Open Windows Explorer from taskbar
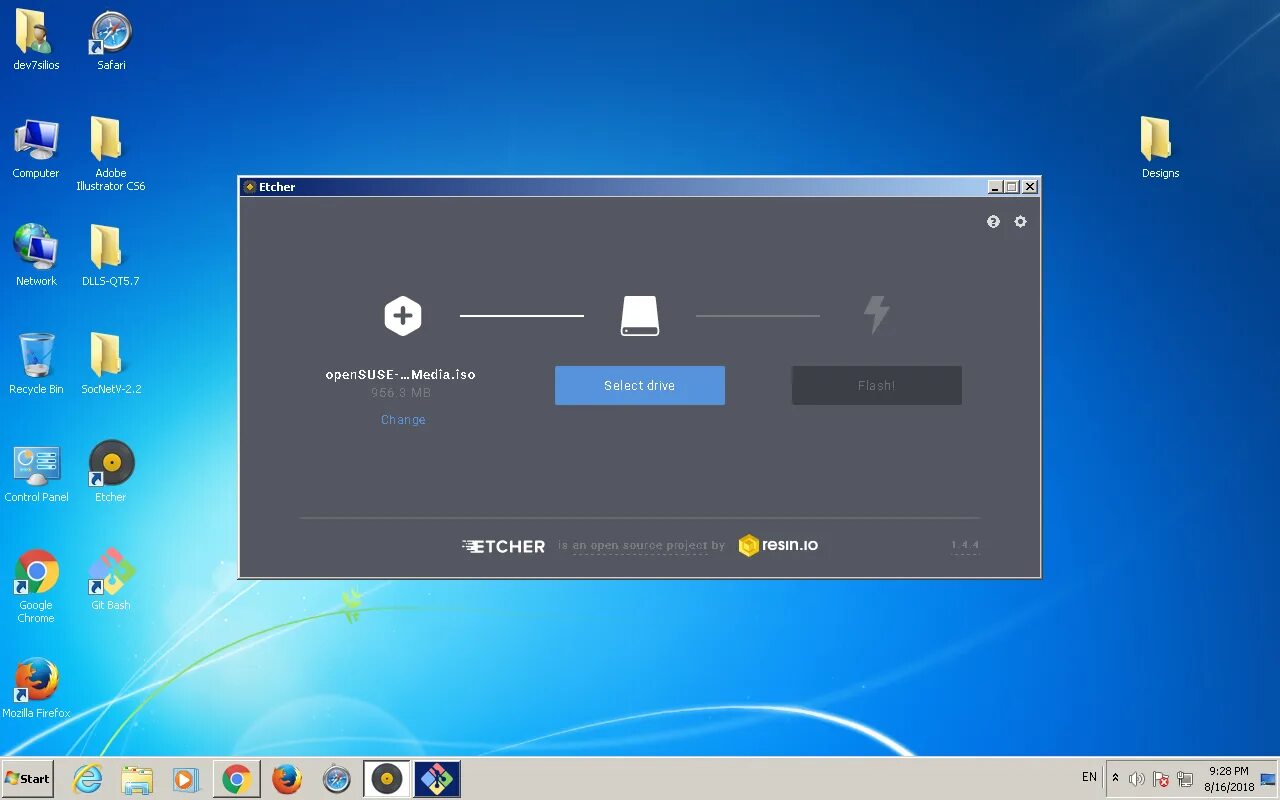 tap(137, 779)
